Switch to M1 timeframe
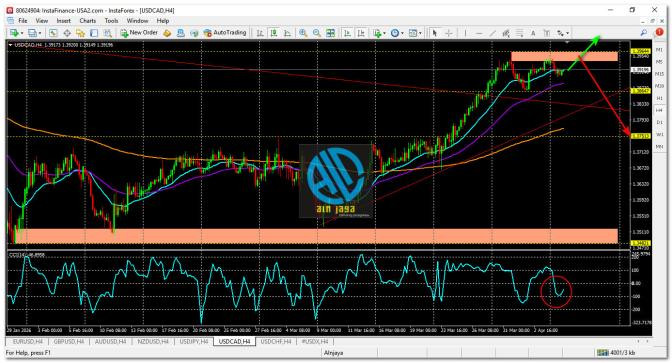672x363 pixels. pyautogui.click(x=659, y=50)
